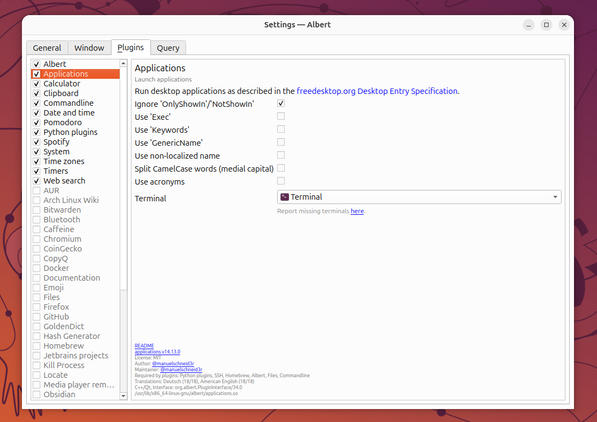Enable the Use 'Exec' checkbox
Image resolution: width=597 pixels, height=422 pixels.
pos(281,116)
